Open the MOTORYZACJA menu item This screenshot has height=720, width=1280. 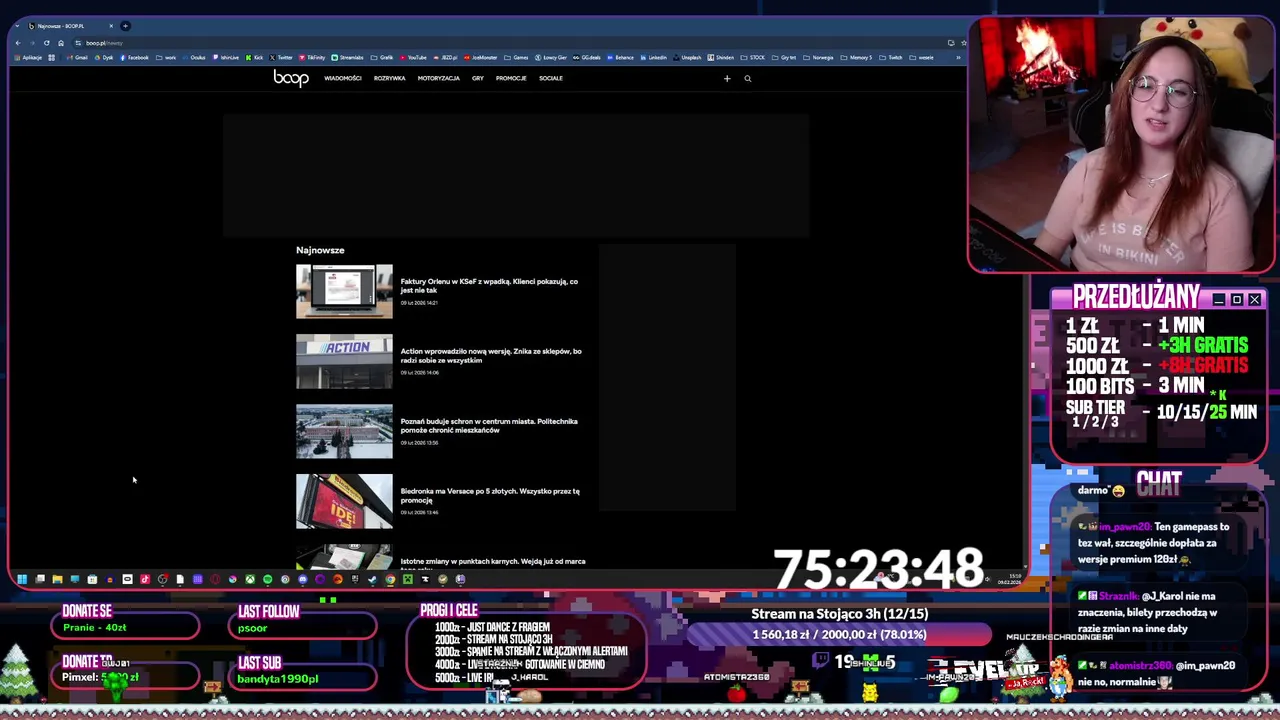pos(438,78)
